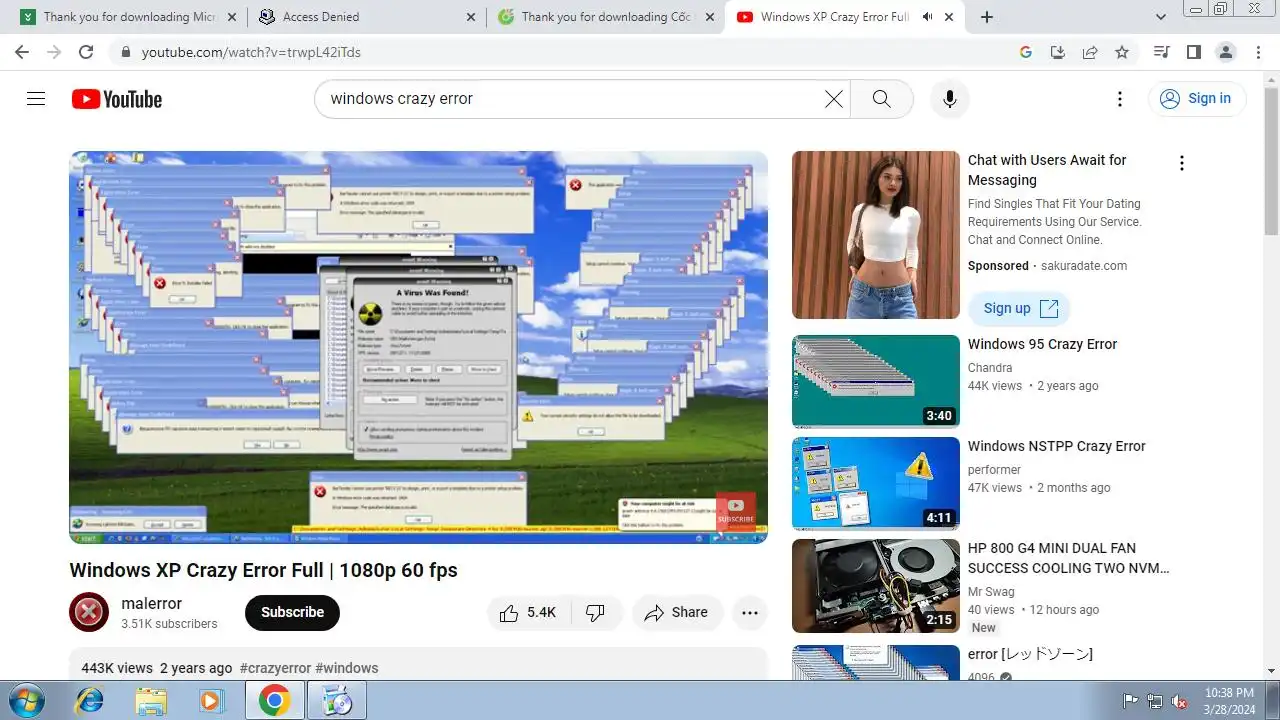Click the Google icon in address bar
This screenshot has height=720, width=1280.
(x=1025, y=52)
